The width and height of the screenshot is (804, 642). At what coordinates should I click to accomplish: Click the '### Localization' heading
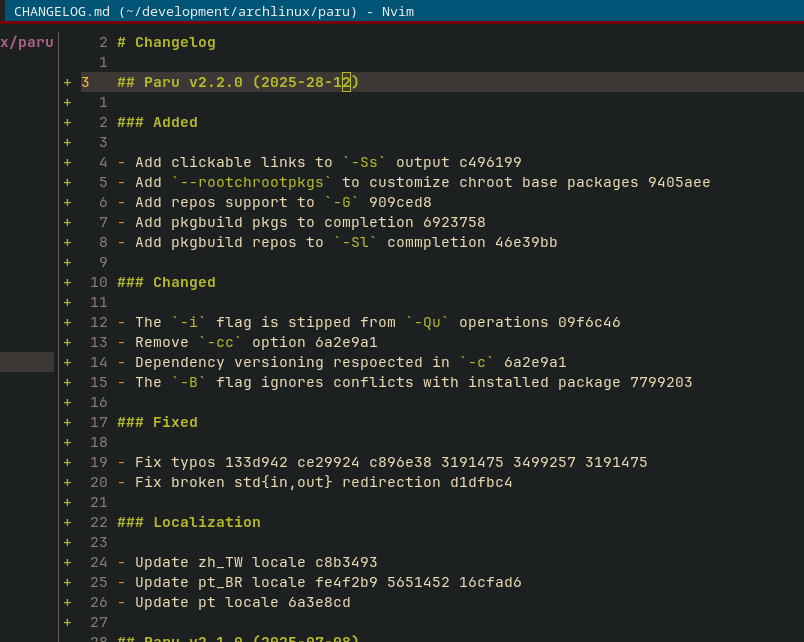pos(189,522)
